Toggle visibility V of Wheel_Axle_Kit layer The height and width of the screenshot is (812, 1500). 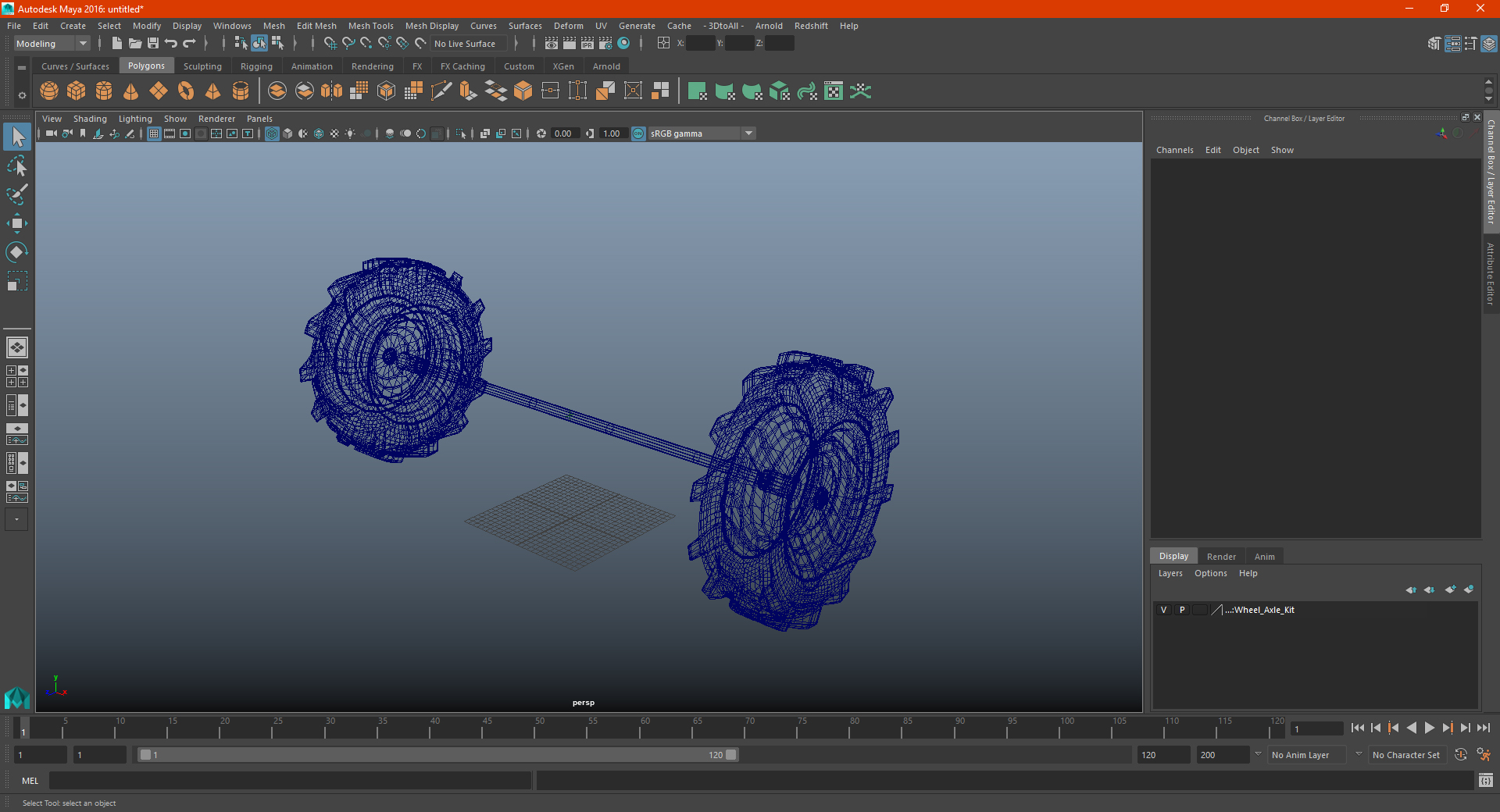pyautogui.click(x=1163, y=610)
